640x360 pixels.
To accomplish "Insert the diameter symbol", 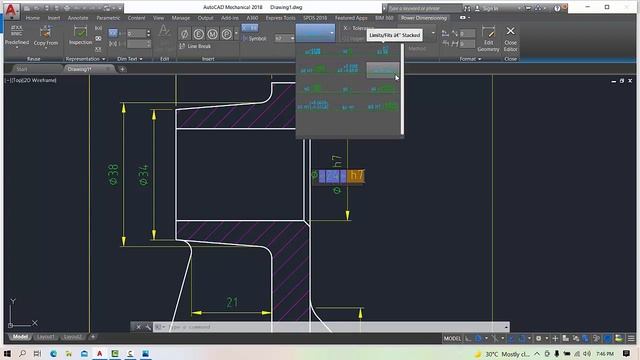I will [184, 34].
